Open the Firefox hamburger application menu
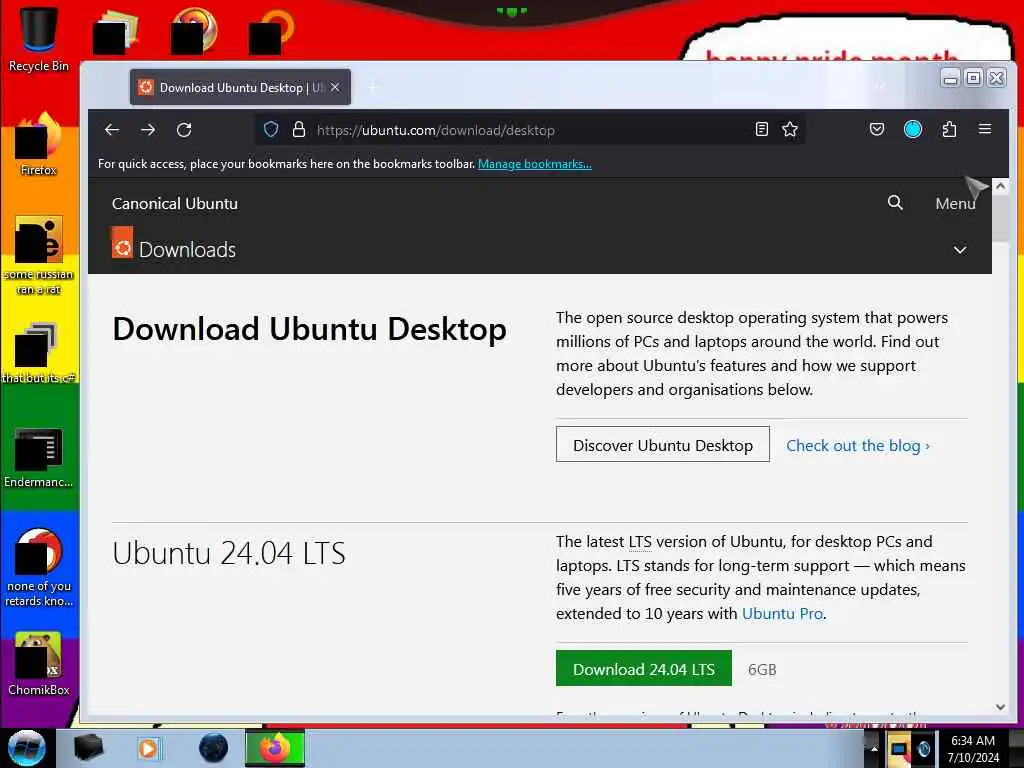The image size is (1024, 768). 985,129
